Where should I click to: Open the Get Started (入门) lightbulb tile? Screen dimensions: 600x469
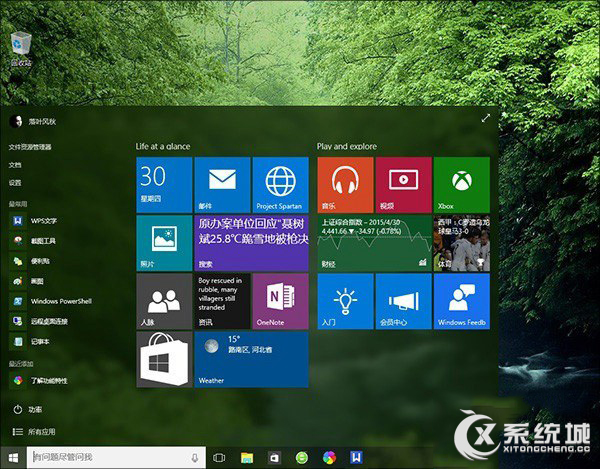(345, 301)
